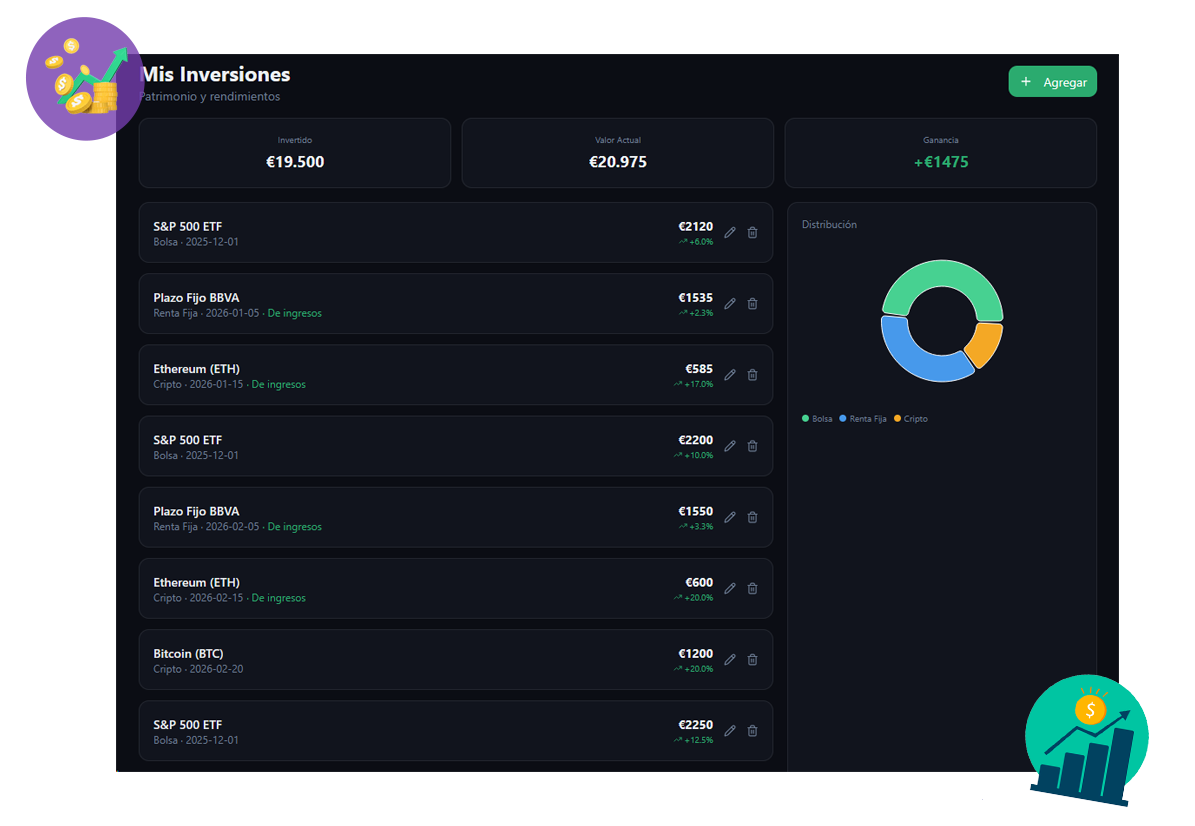Edit the Plazo Fijo BBVA entry worth €1550
1195x826 pixels.
click(x=729, y=517)
